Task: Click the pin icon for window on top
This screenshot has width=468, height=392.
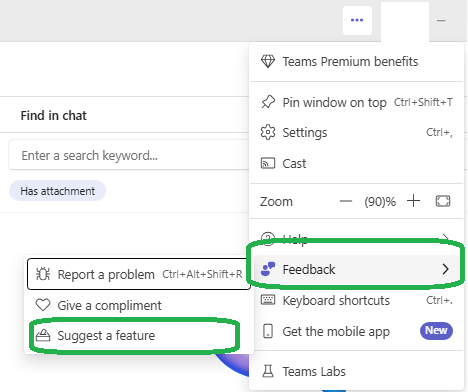Action: pos(268,102)
